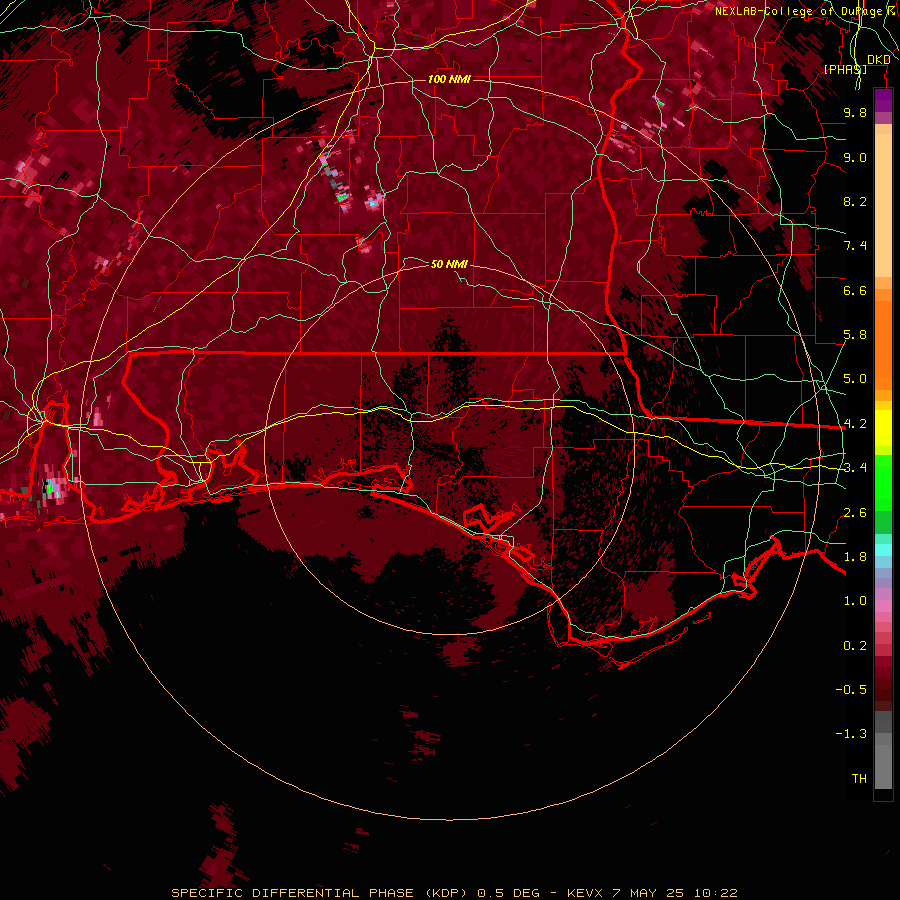Click the DKD label above the legend

point(879,60)
